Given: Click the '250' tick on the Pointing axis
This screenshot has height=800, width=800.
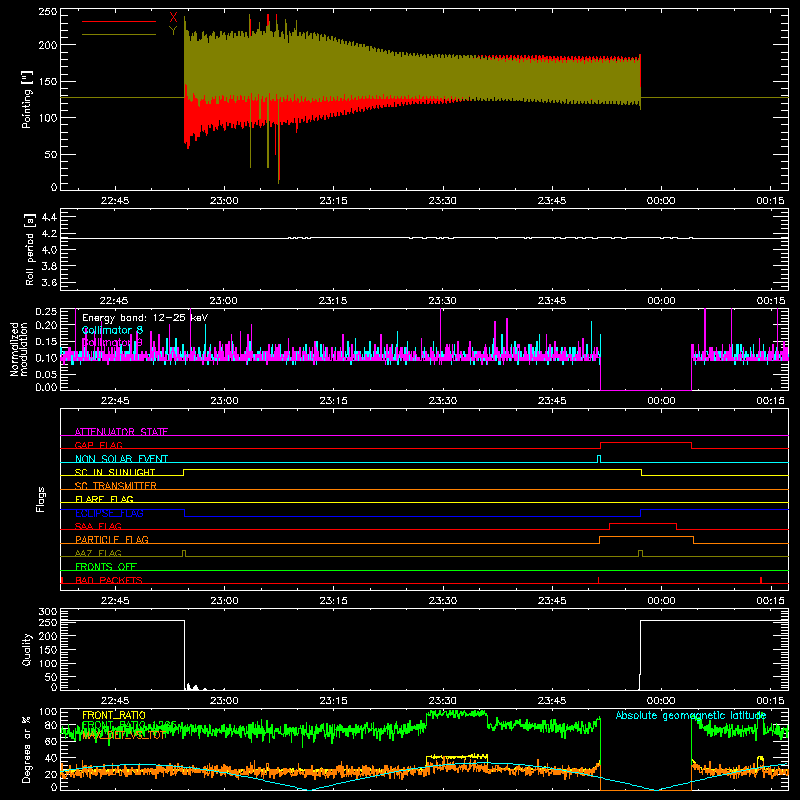Looking at the screenshot, I should (47, 12).
